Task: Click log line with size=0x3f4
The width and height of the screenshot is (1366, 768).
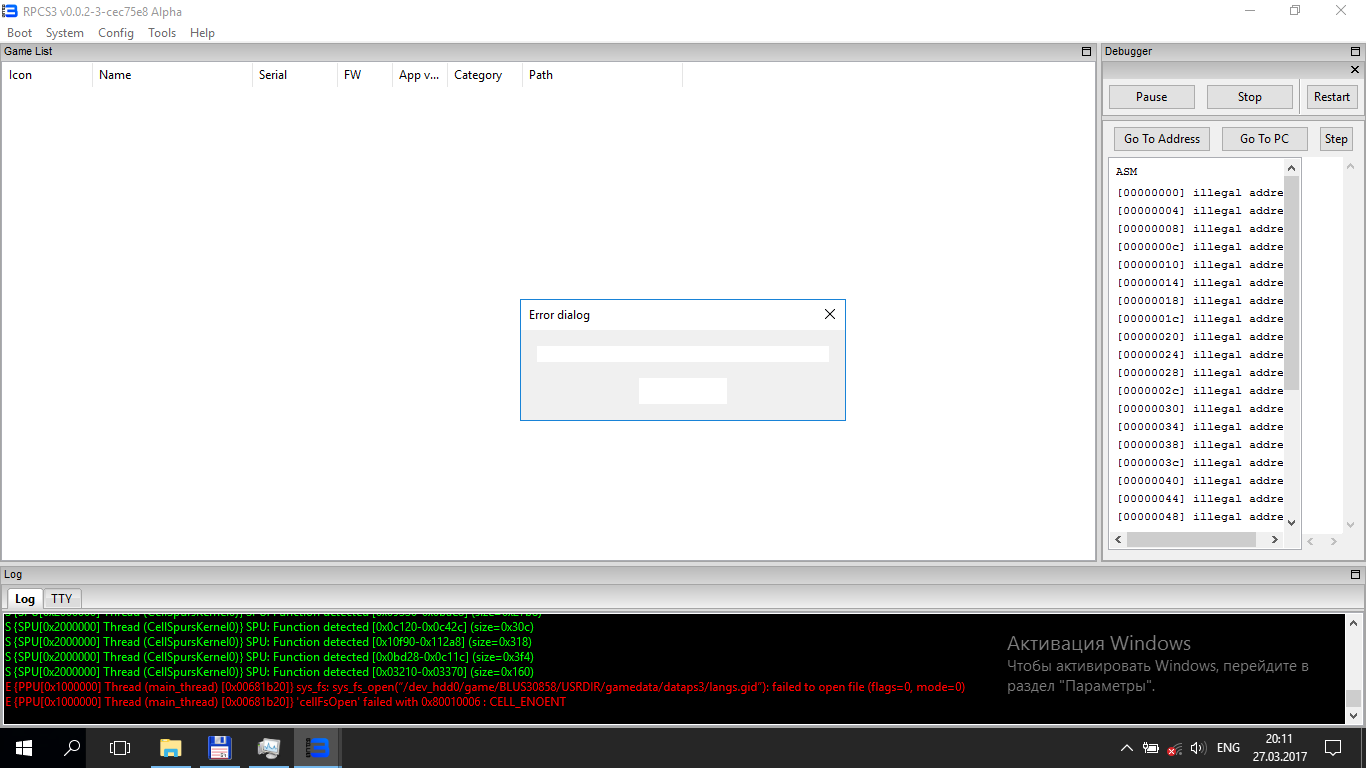Action: (x=269, y=657)
